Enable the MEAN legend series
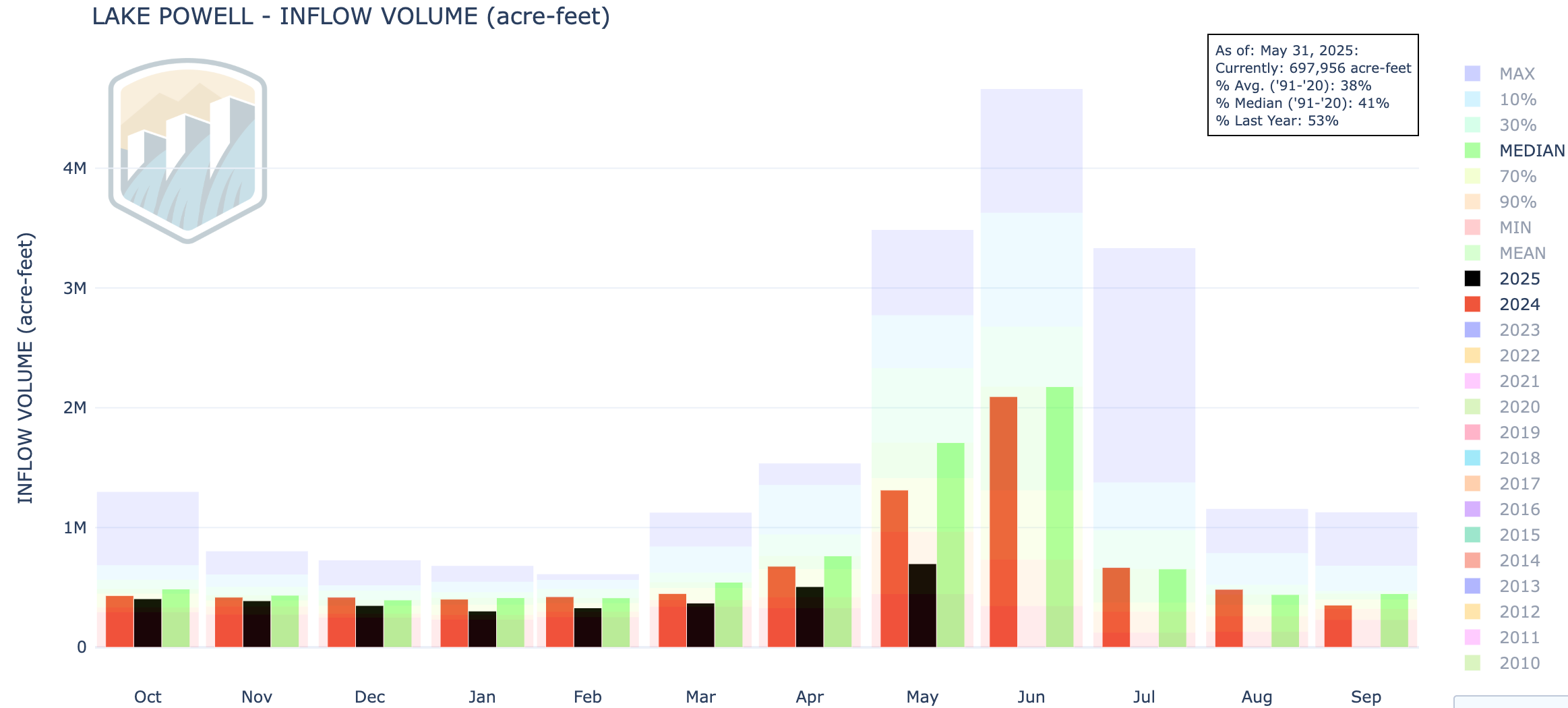The image size is (1568, 708). [1521, 253]
